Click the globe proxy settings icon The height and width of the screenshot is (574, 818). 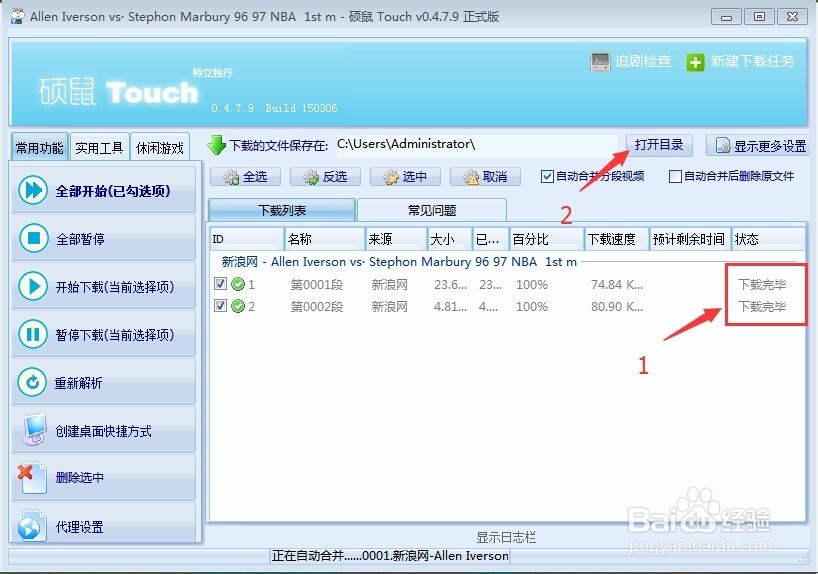[30, 526]
